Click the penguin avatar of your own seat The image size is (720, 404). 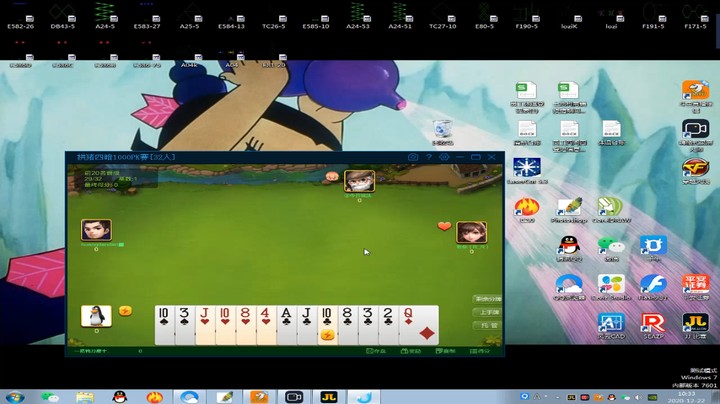click(96, 316)
